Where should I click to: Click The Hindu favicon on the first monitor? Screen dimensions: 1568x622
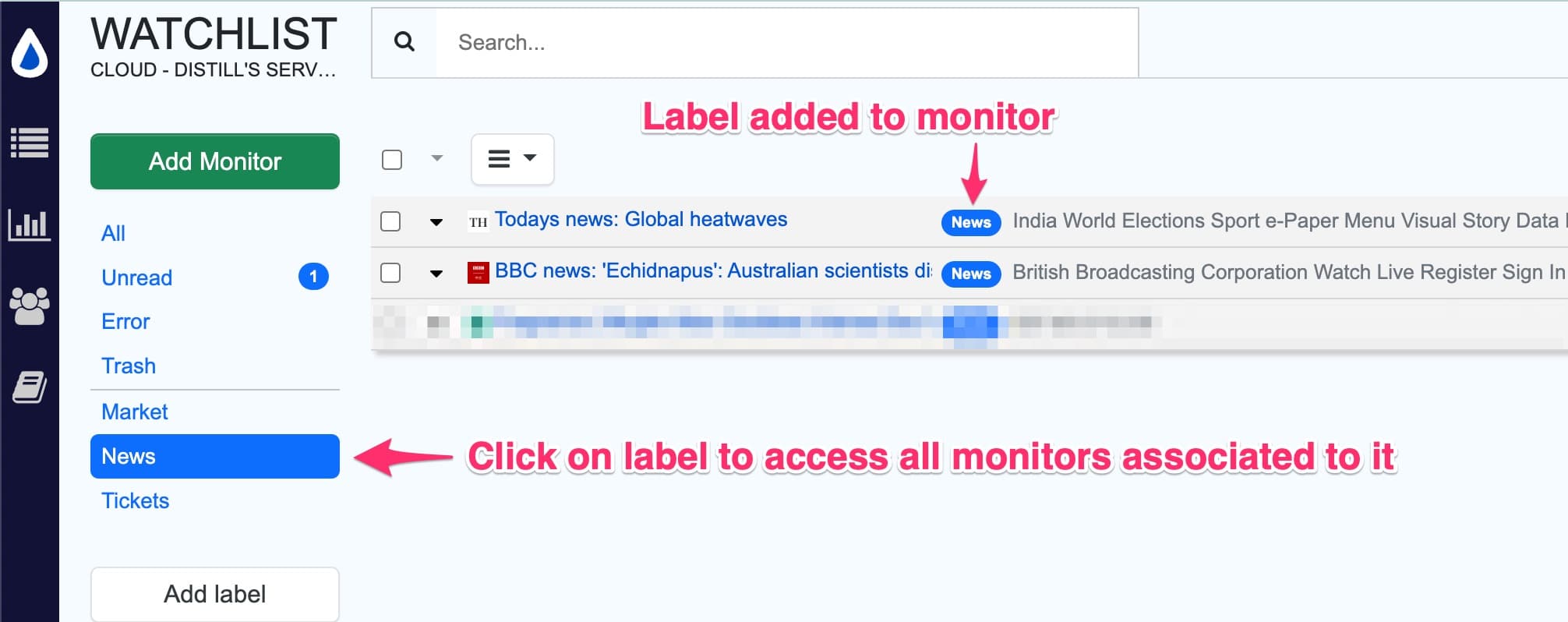[476, 221]
